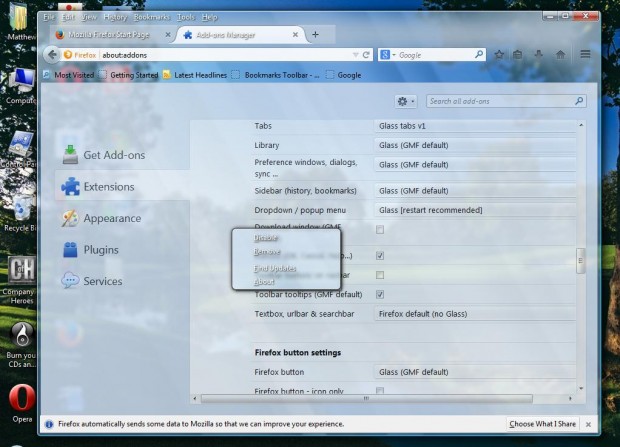Screen dimensions: 620x447
Task: Dismiss the data sharing notification bar
Action: (x=588, y=424)
